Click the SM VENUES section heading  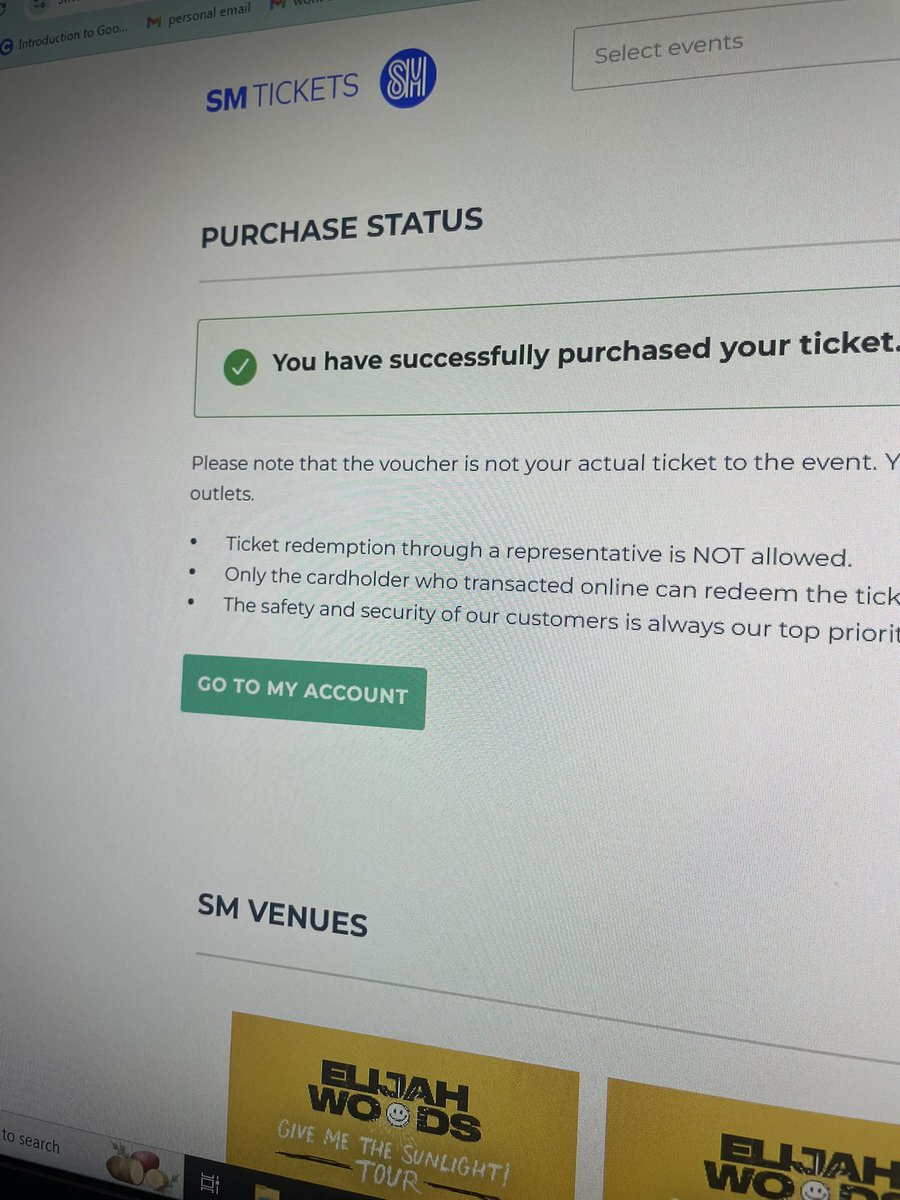(282, 916)
